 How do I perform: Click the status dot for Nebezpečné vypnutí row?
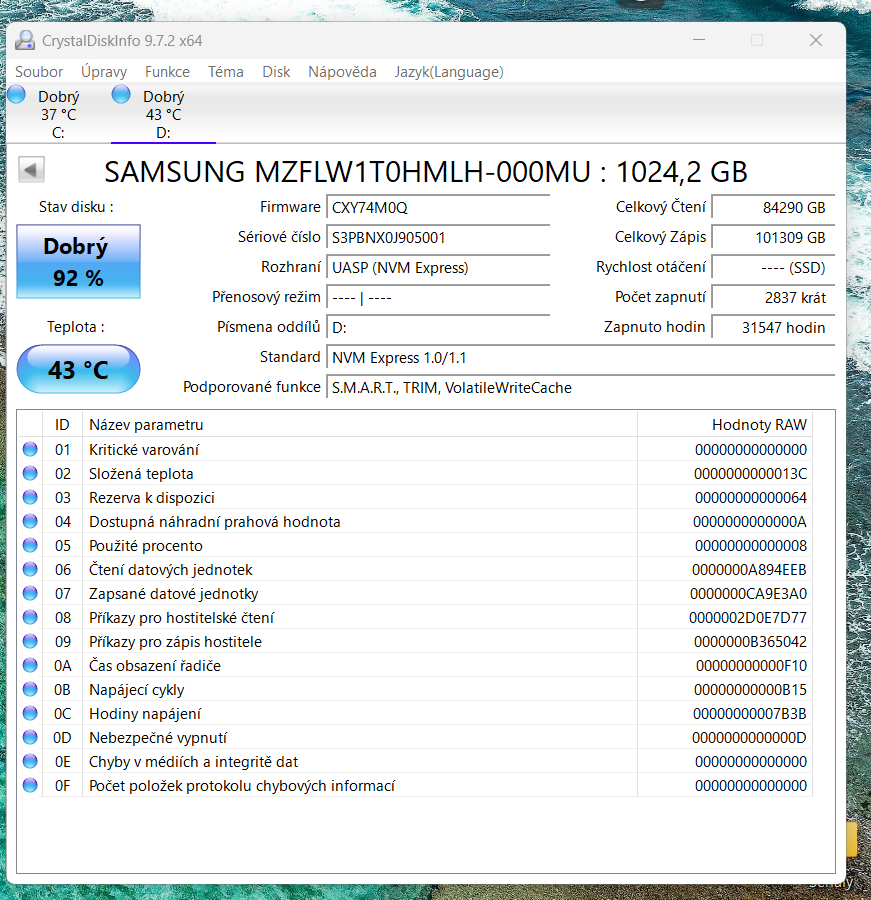29,737
